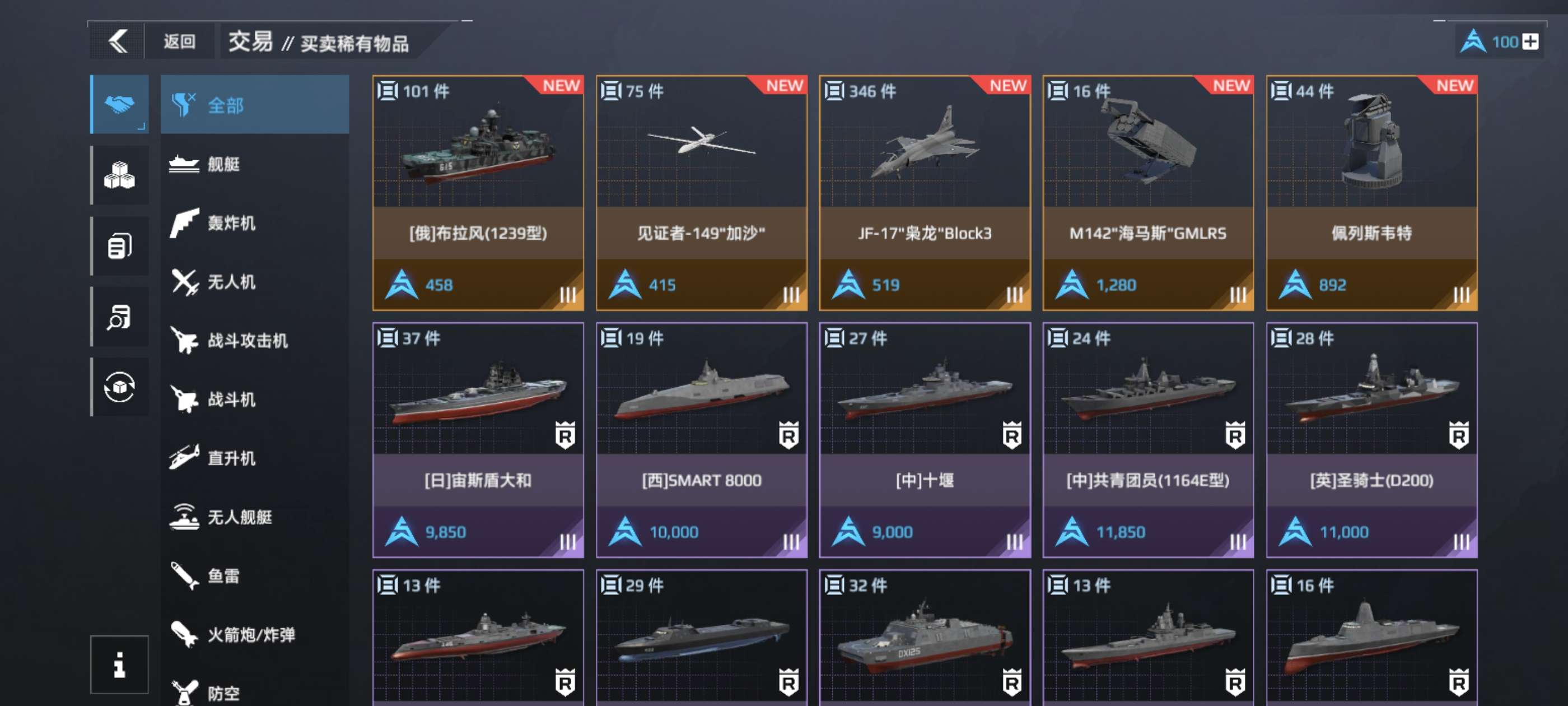Filter by 轰炸机 category
The width and height of the screenshot is (1568, 706).
point(255,223)
